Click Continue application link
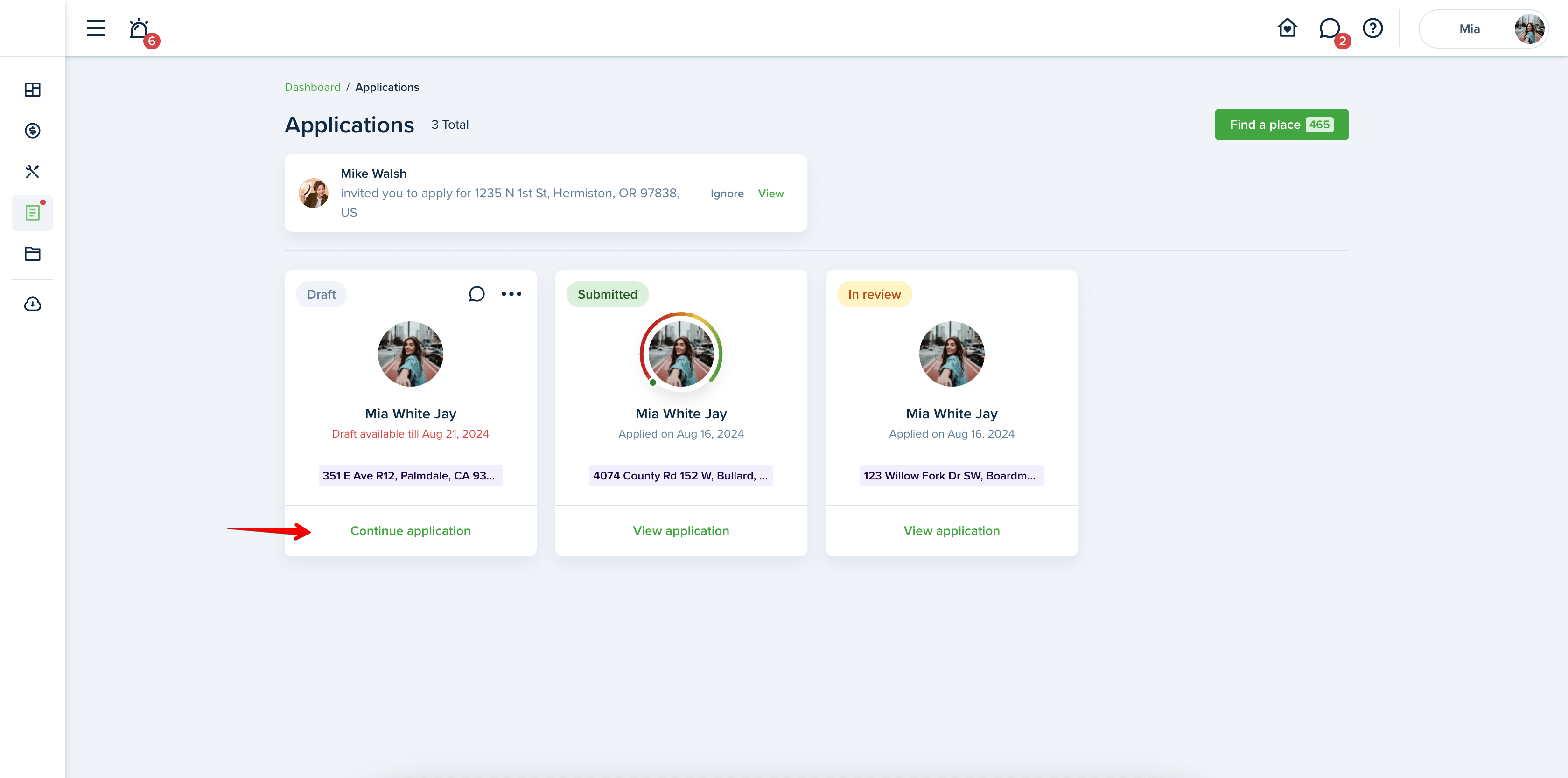The image size is (1568, 778). (410, 531)
